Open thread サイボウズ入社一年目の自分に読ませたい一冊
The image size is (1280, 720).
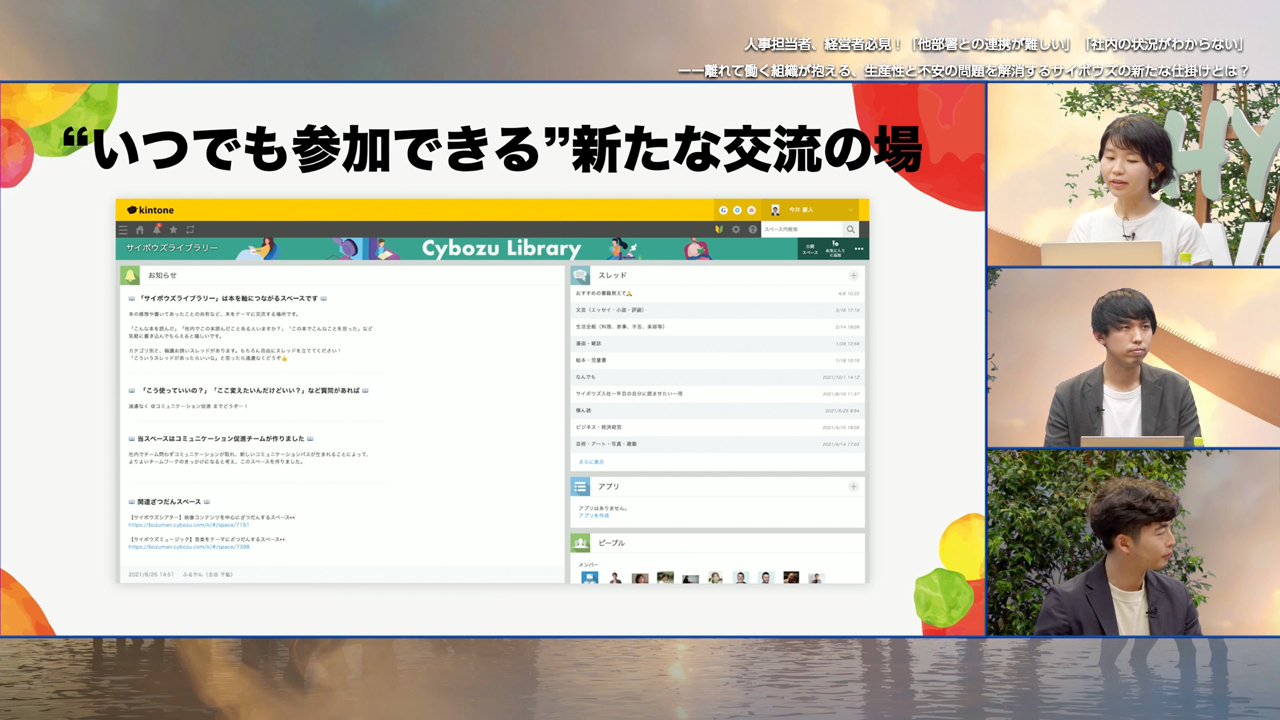[x=718, y=394]
